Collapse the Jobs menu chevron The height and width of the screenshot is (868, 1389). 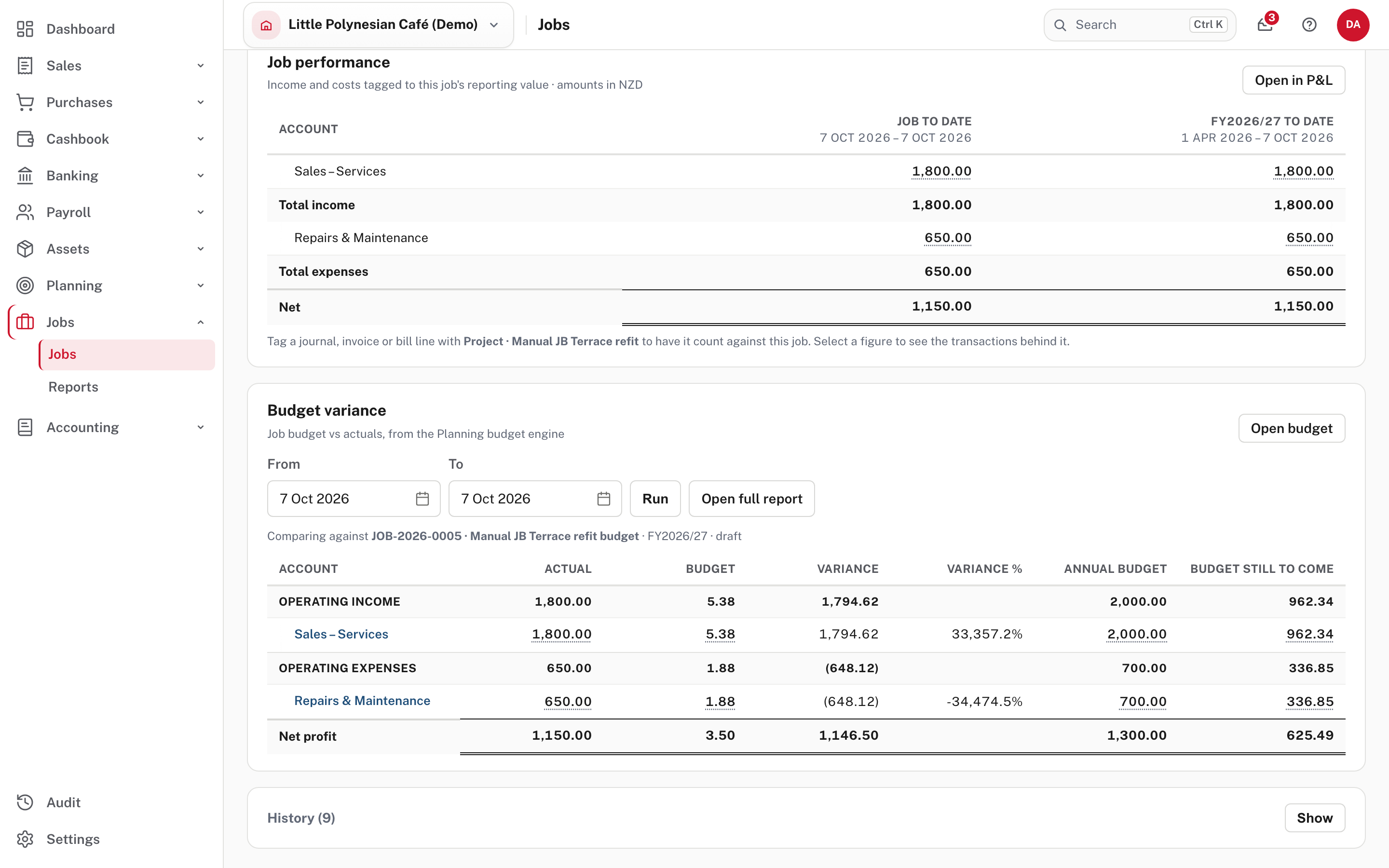(200, 322)
